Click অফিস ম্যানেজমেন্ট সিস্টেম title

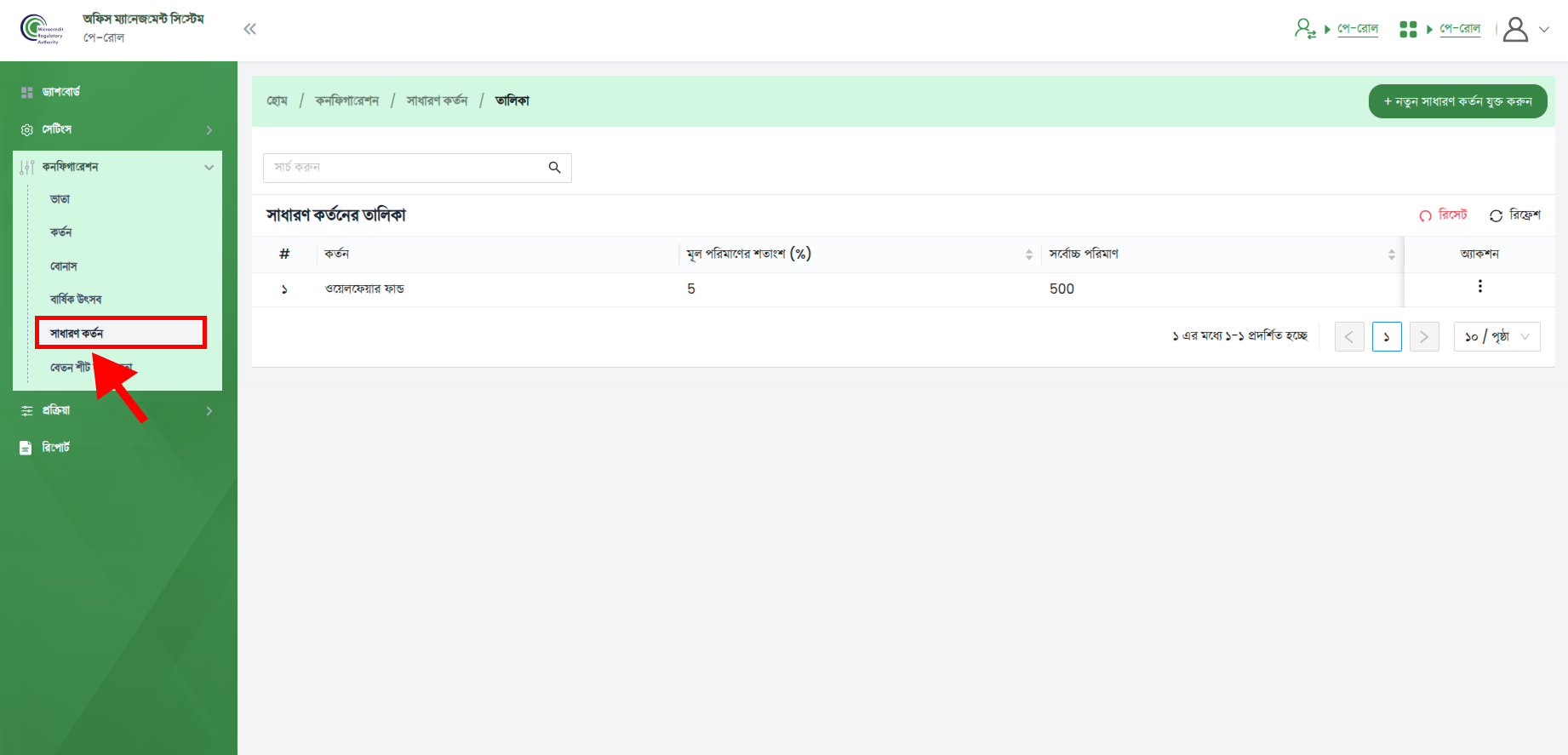coord(143,19)
